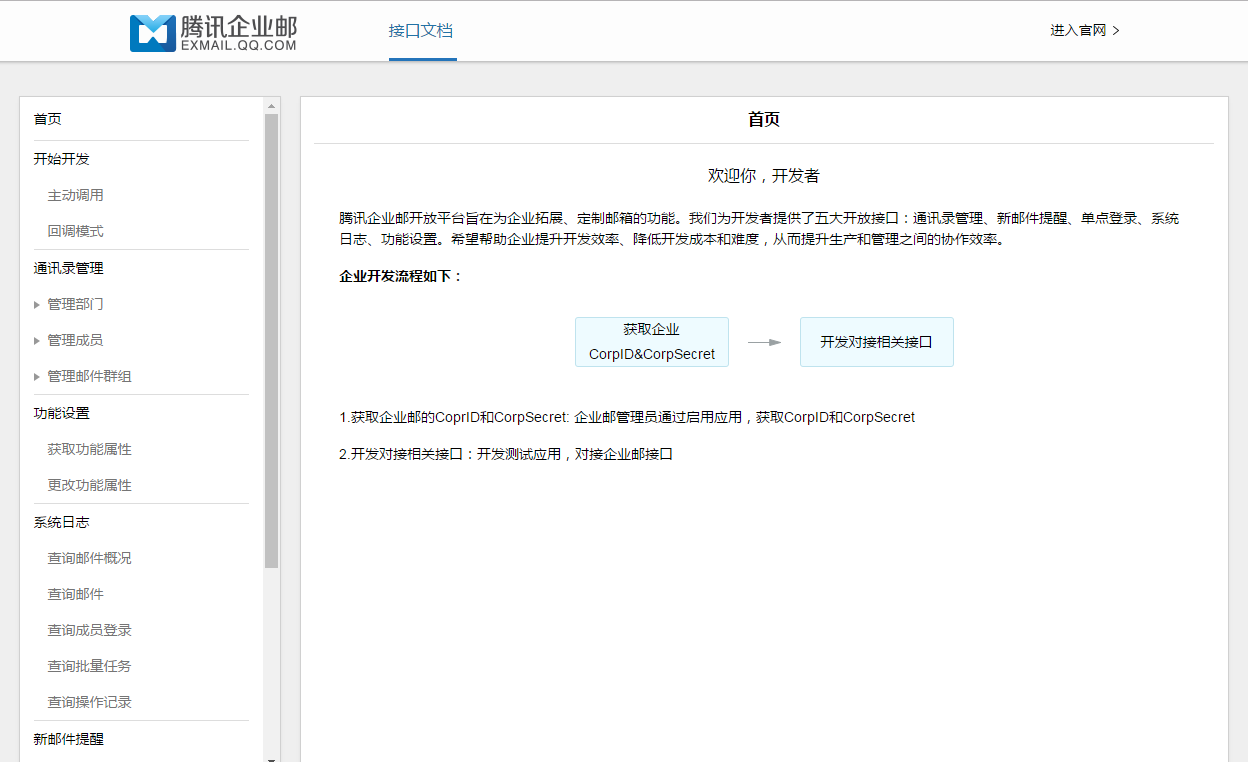
Task: Go to 获取功能属性 page
Action: pos(89,449)
